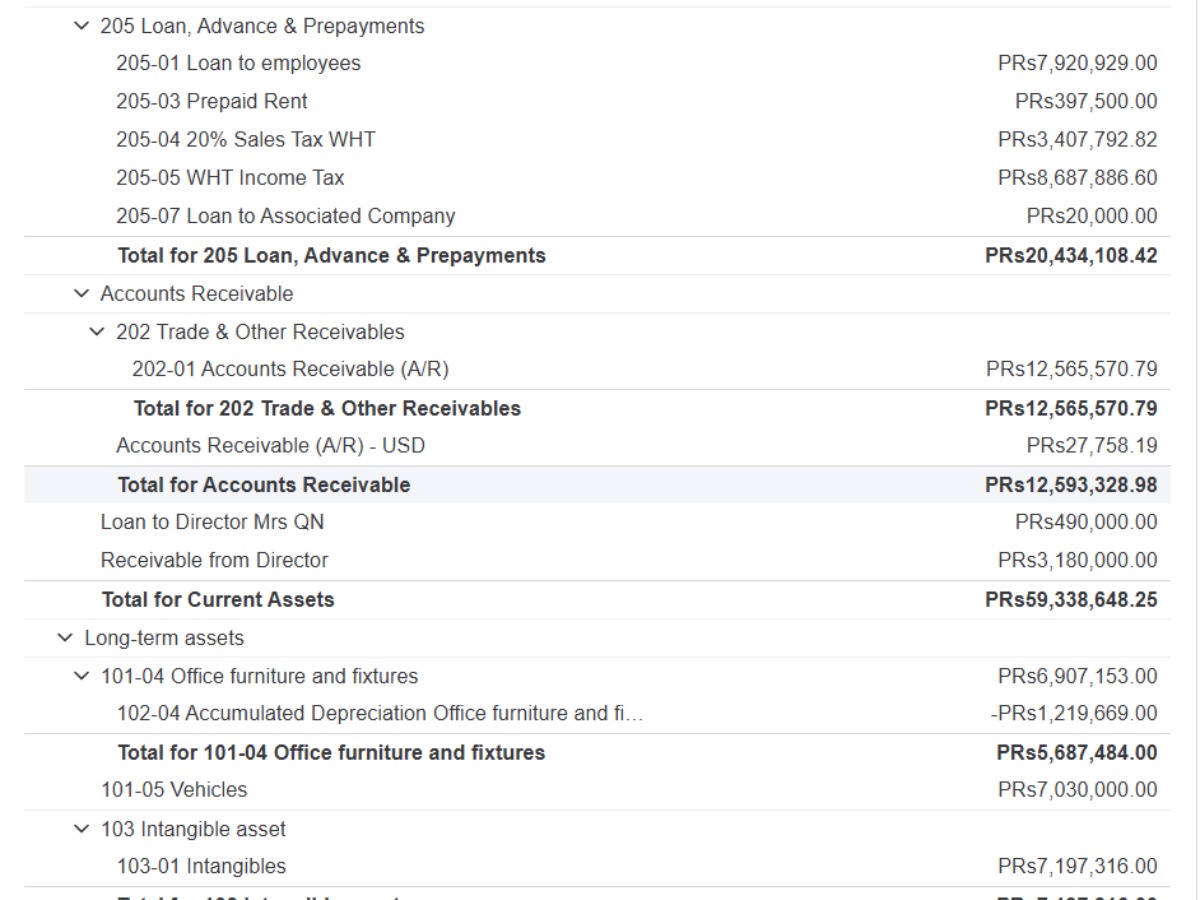Open total PRs20,434,108.42 for Loan, Advance & Prepayments
Image resolution: width=1200 pixels, height=900 pixels.
pos(1071,255)
